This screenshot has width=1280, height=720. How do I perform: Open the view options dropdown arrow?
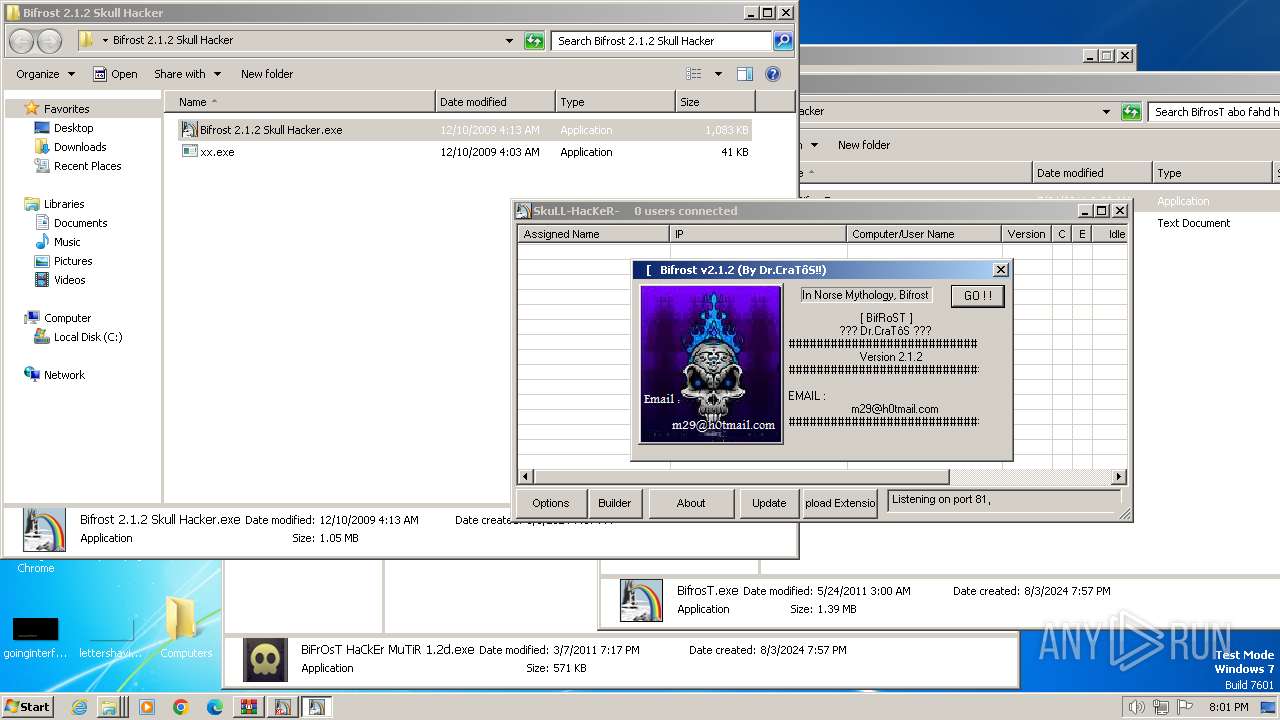(718, 74)
